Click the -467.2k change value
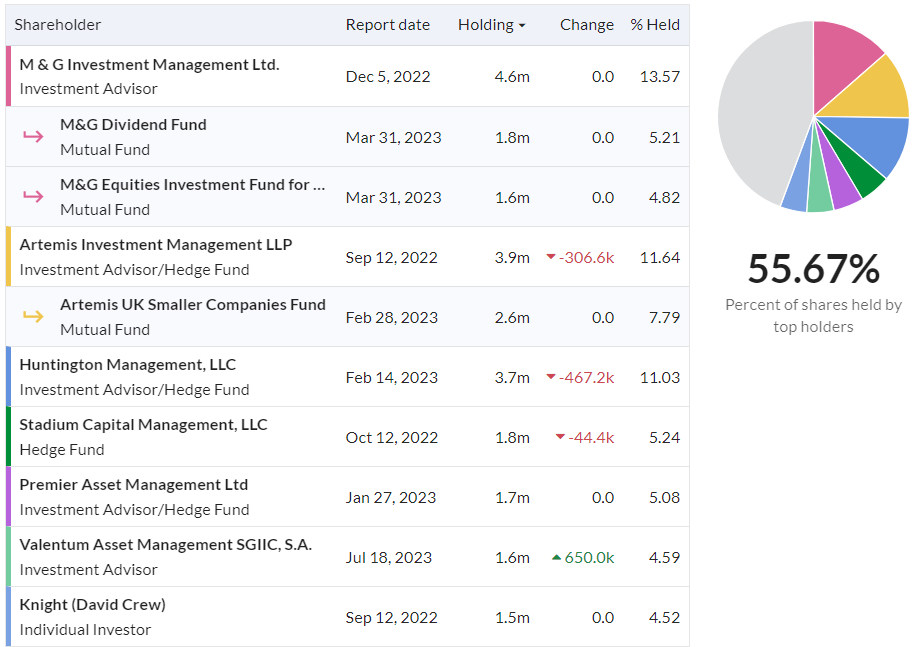The width and height of the screenshot is (923, 647). point(586,377)
